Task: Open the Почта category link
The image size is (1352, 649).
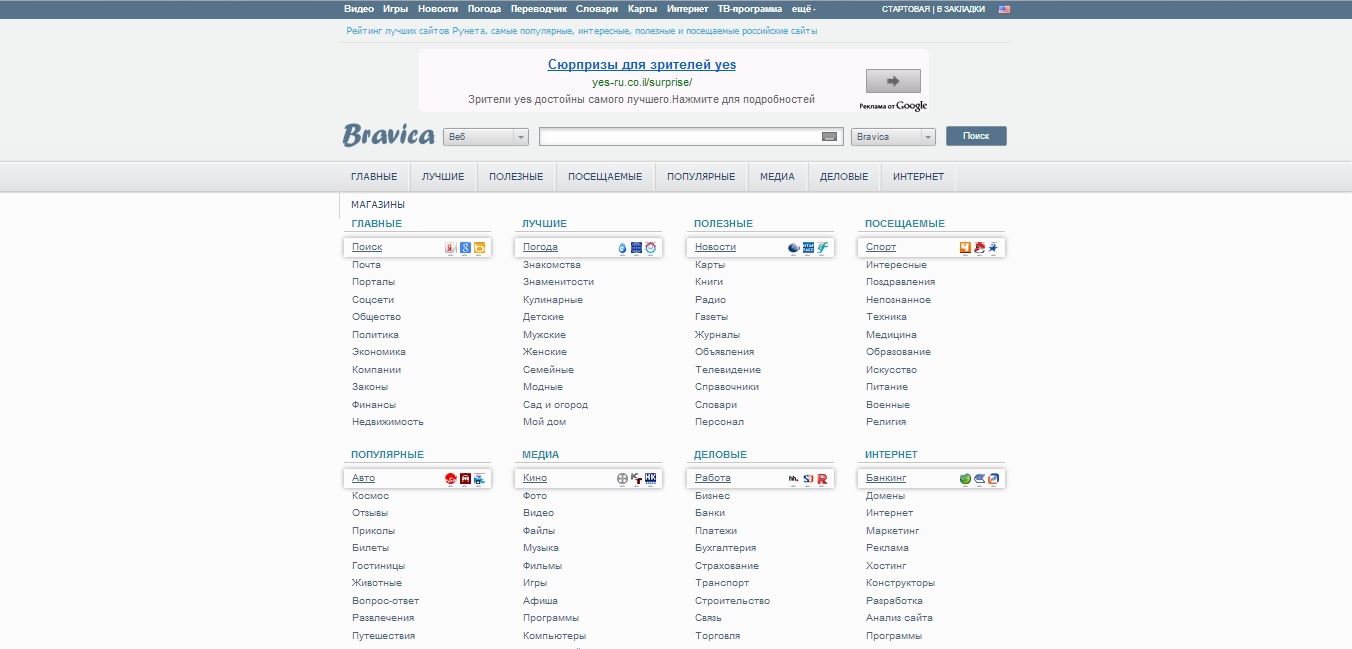Action: (366, 265)
